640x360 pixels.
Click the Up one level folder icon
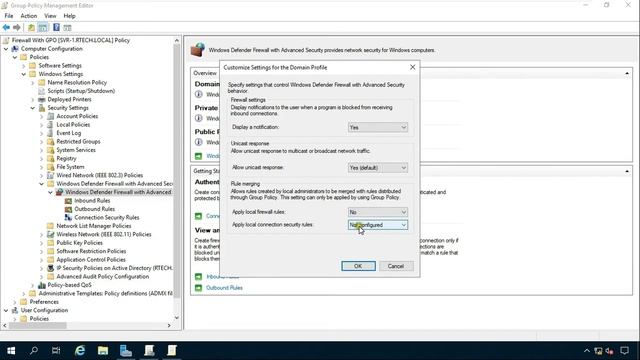pos(31,28)
